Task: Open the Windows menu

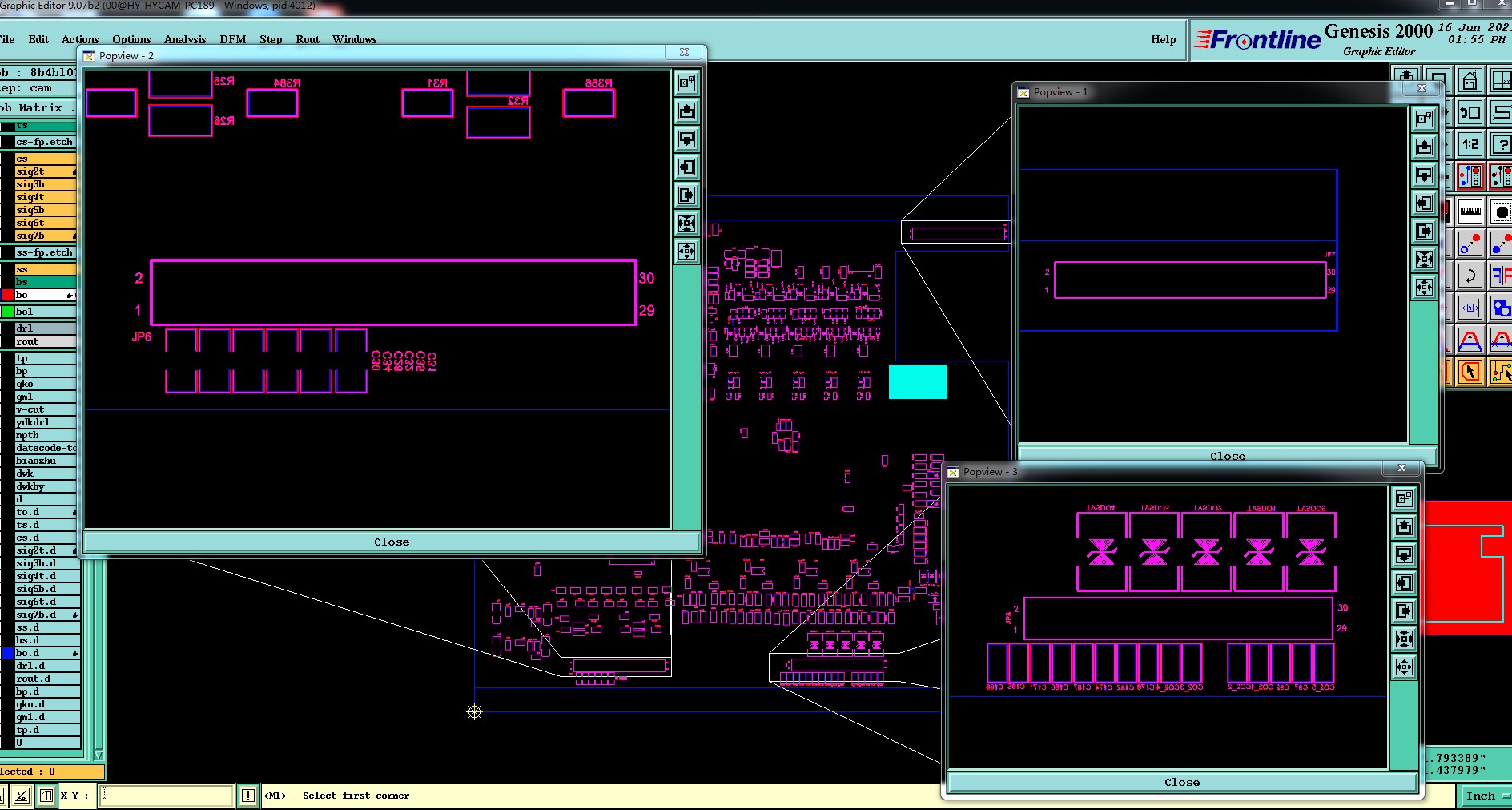Action: click(x=355, y=39)
